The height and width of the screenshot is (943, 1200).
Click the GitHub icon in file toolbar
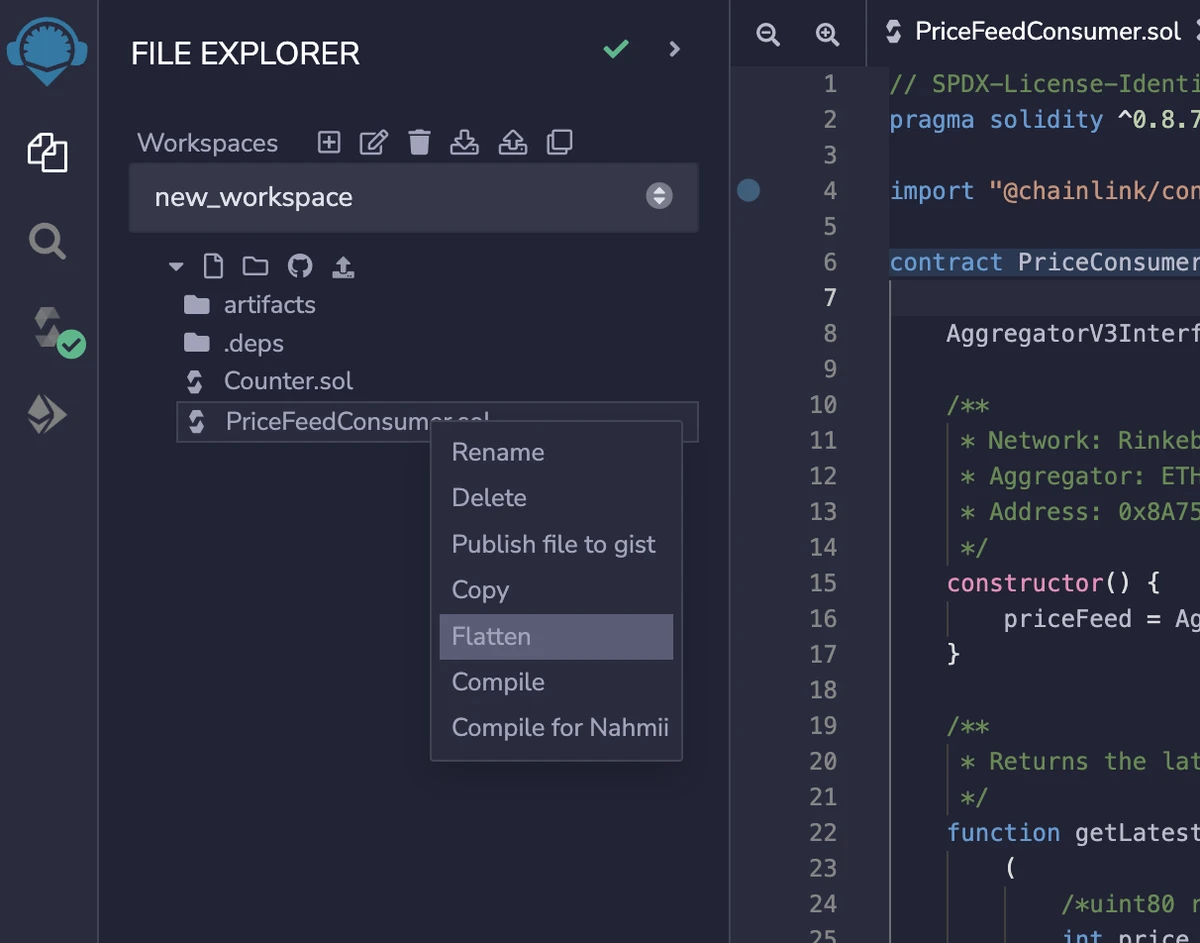point(299,266)
